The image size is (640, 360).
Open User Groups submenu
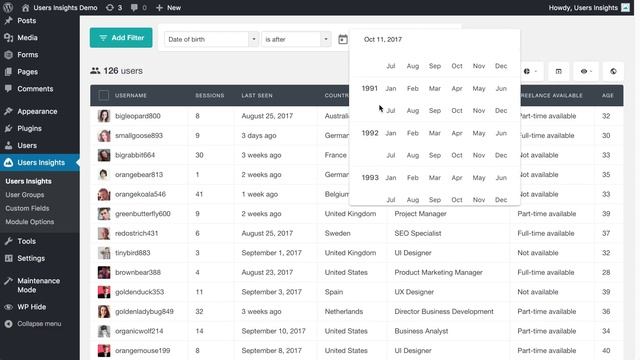[24, 195]
